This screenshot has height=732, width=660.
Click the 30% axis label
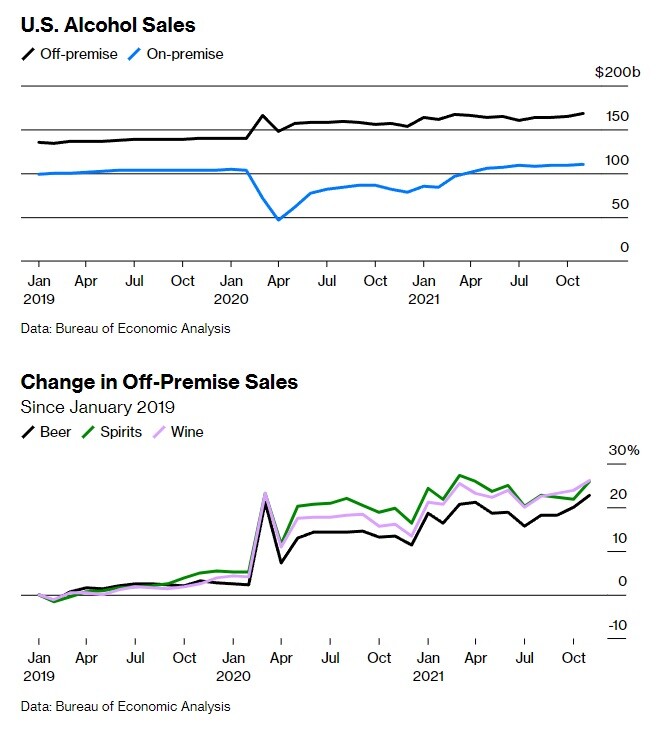tap(624, 450)
